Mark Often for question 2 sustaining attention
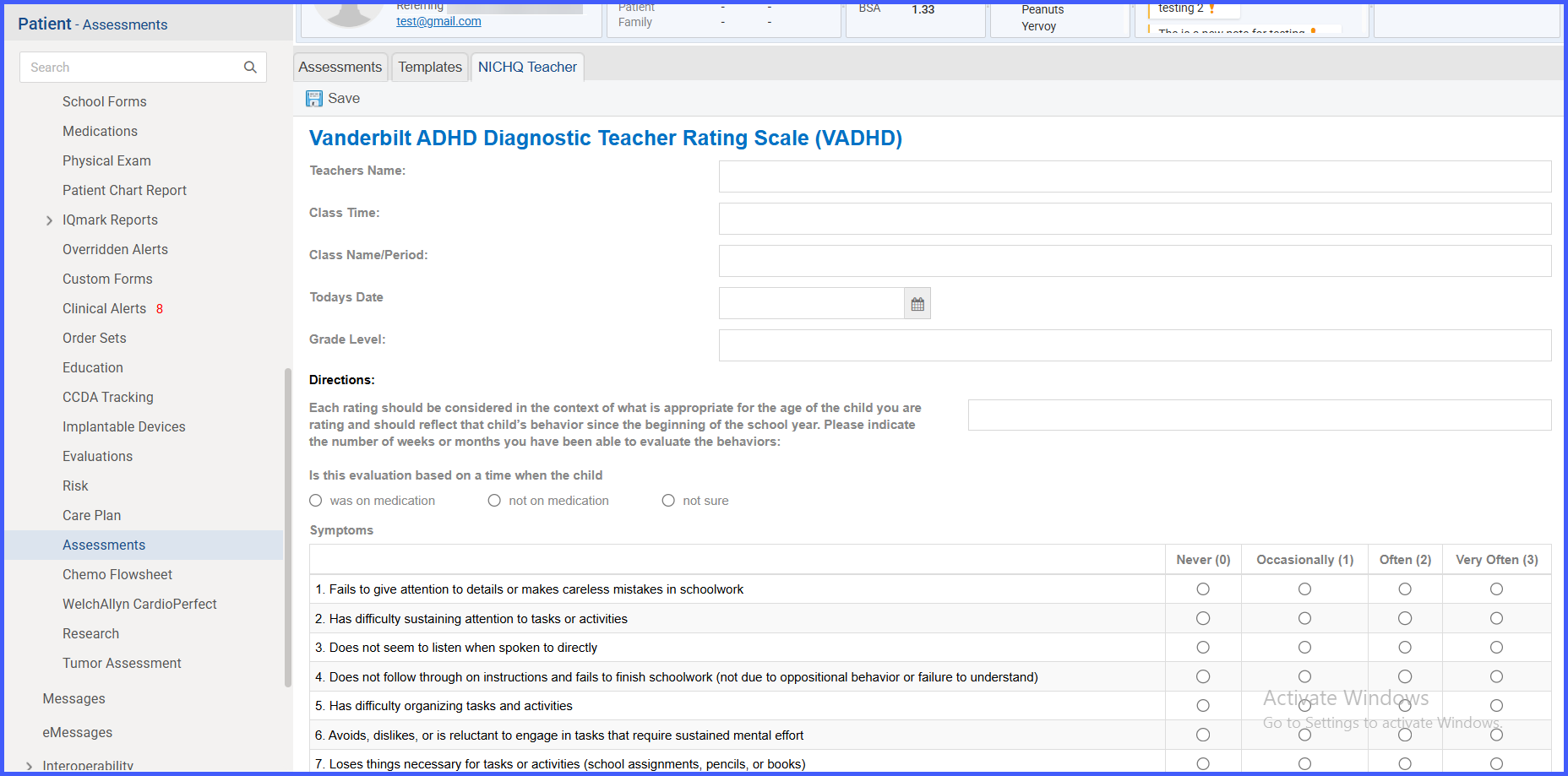 [1405, 619]
